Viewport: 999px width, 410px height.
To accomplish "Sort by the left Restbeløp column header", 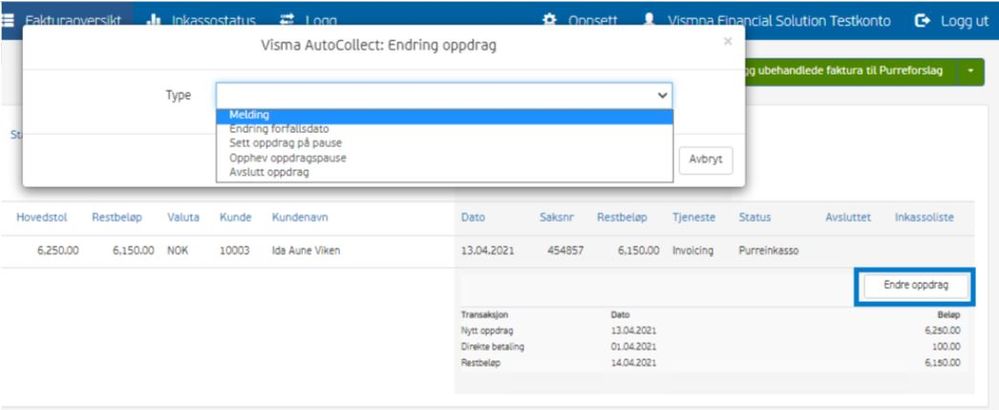I will (x=117, y=218).
